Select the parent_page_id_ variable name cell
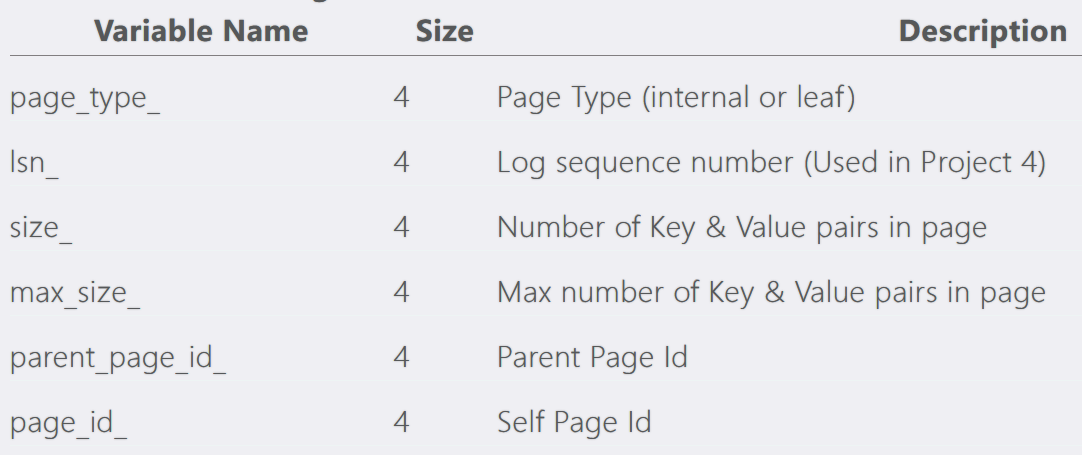The image size is (1082, 455). [x=118, y=357]
